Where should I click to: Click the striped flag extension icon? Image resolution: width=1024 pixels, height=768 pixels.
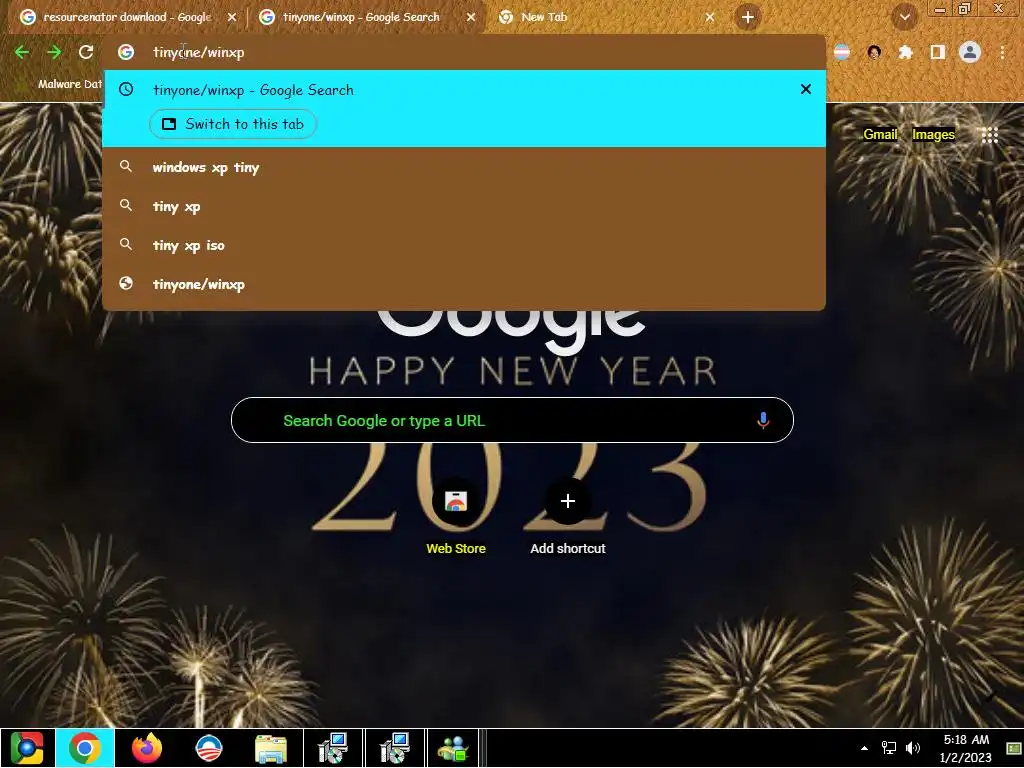842,52
